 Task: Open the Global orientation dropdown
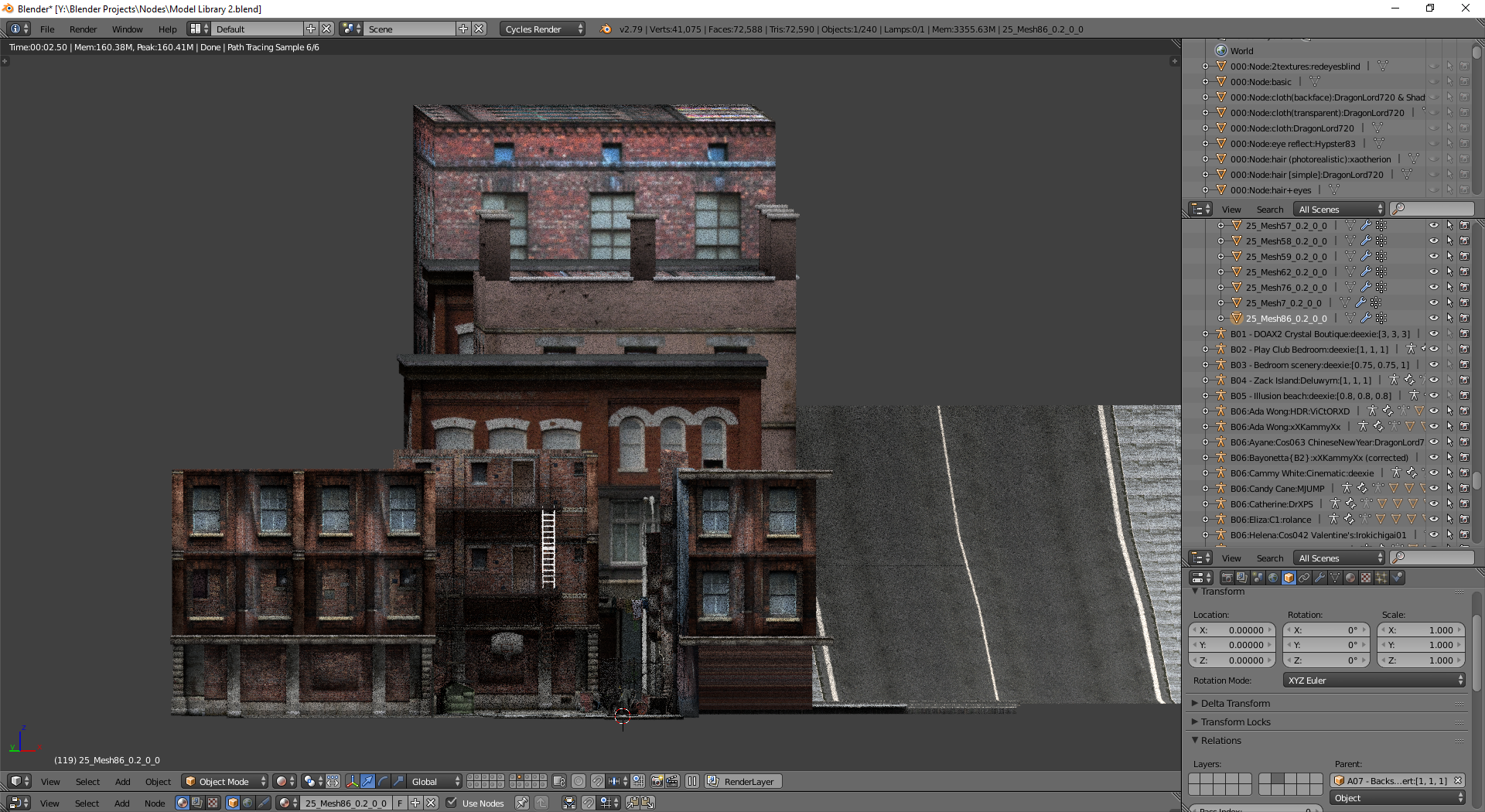click(x=435, y=782)
